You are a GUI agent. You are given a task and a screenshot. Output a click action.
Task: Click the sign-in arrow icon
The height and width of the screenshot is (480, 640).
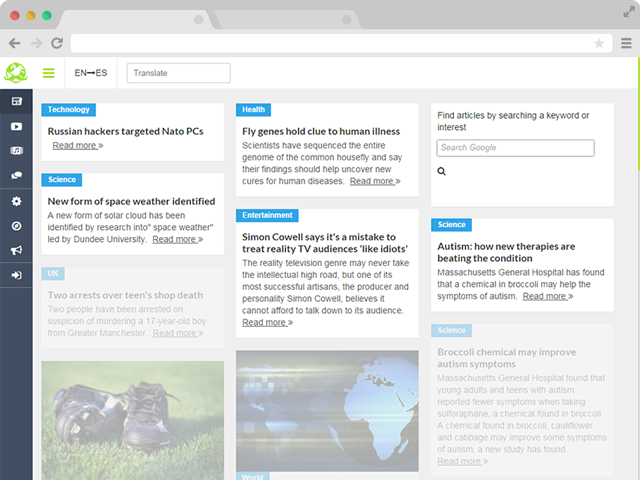[16, 275]
